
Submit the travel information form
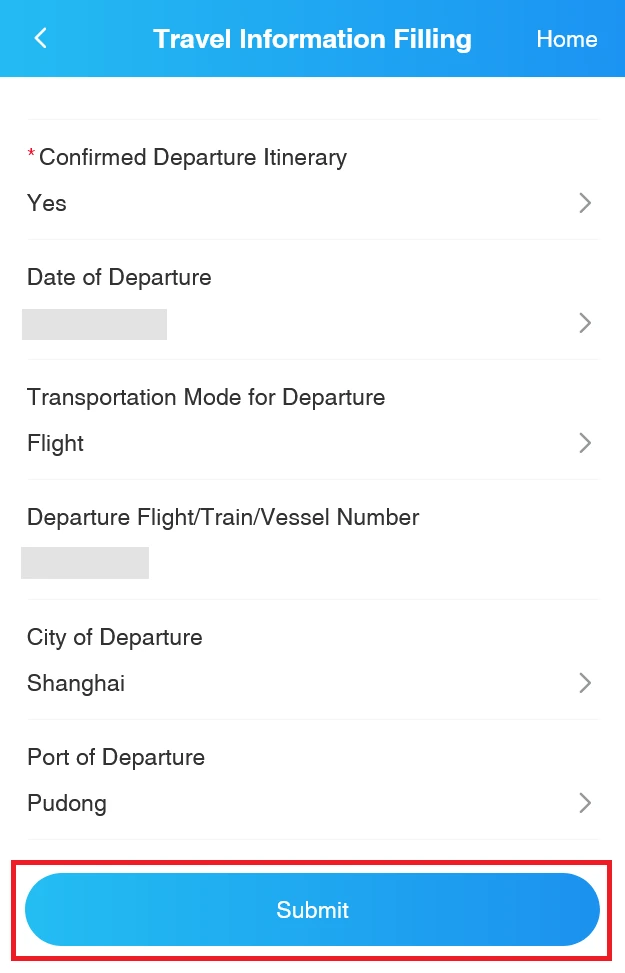312,910
